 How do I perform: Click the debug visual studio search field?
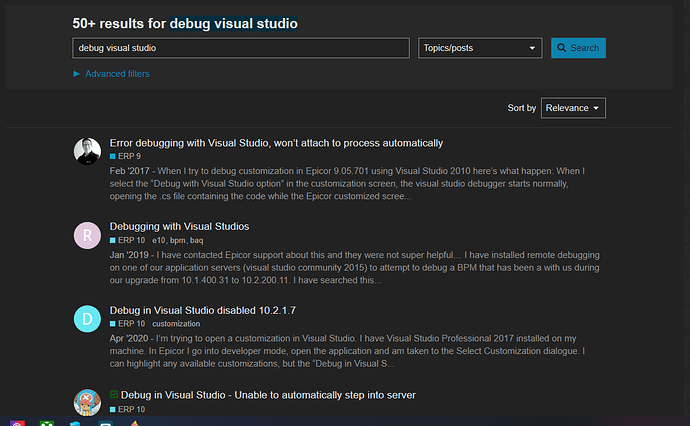[x=241, y=48]
